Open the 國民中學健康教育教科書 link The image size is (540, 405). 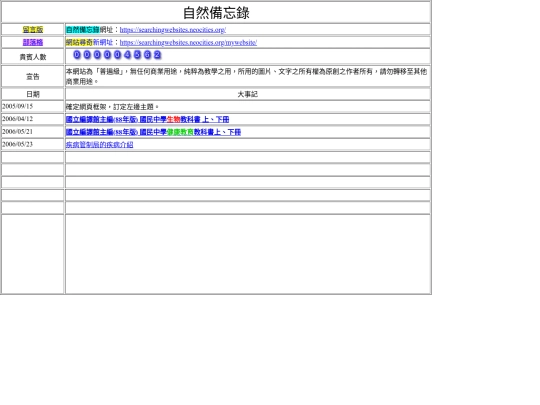[x=153, y=132]
